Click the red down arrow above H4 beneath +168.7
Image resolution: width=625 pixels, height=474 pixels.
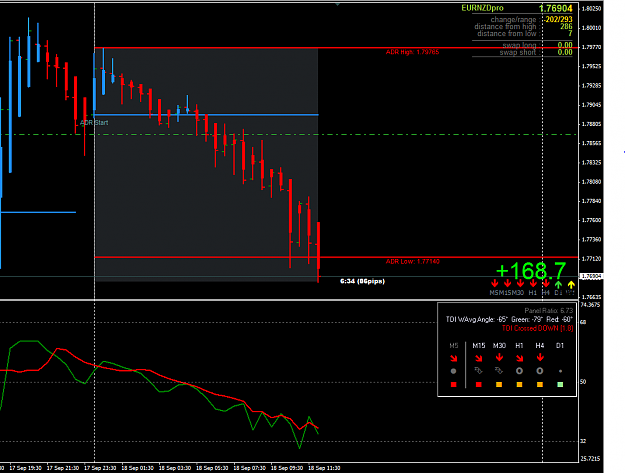pyautogui.click(x=546, y=283)
